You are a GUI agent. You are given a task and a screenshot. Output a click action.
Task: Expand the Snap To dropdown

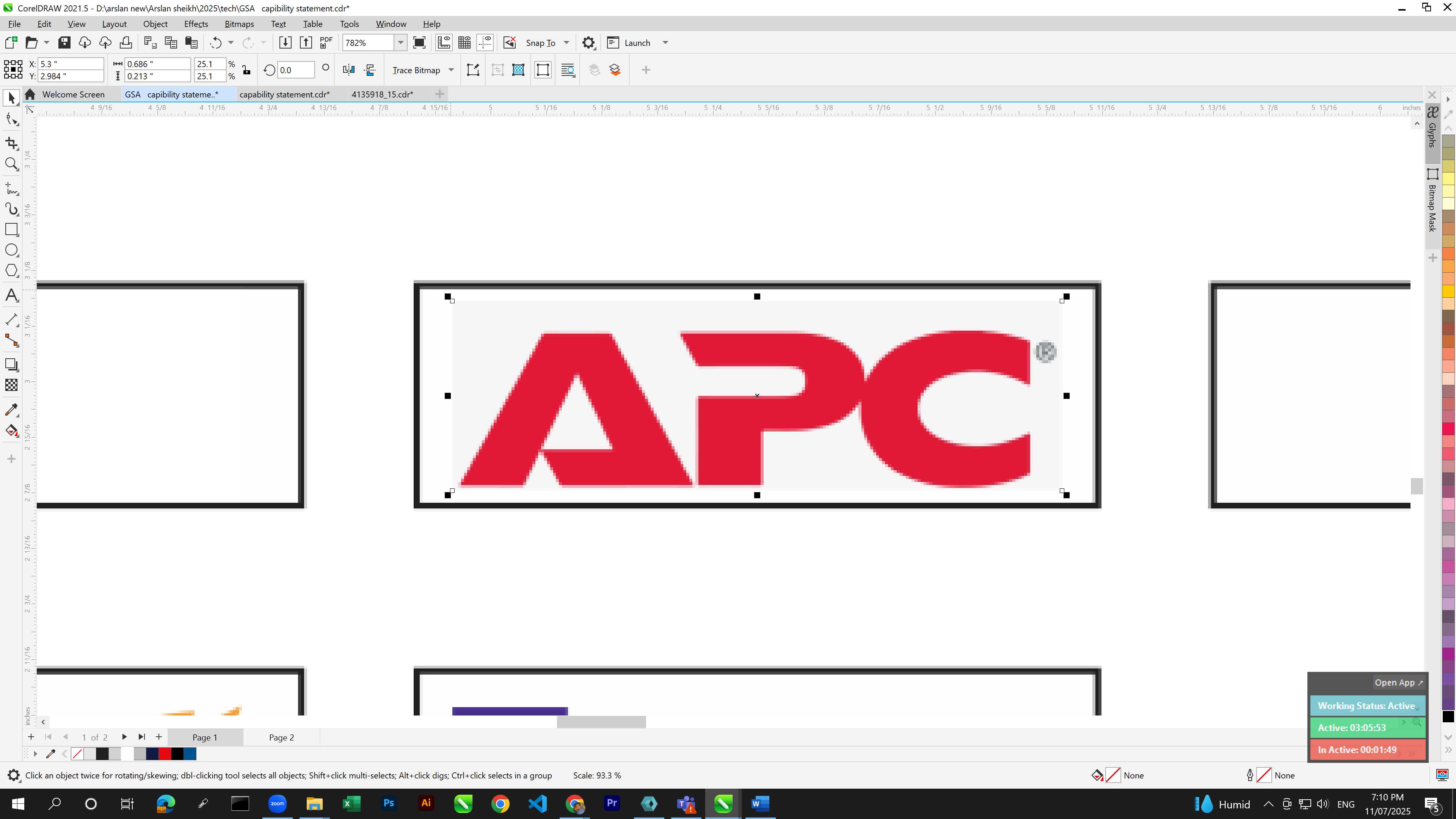pos(566,43)
